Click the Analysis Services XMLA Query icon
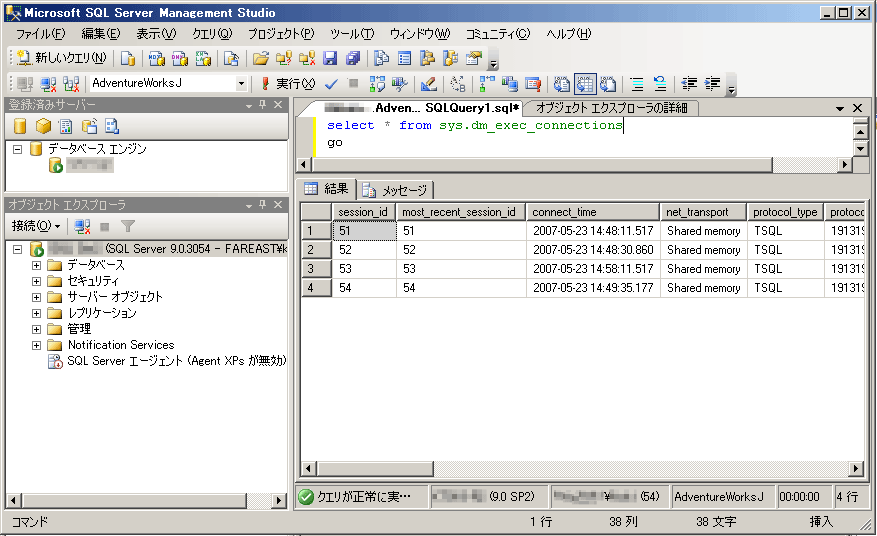Image resolution: width=877 pixels, height=536 pixels. (x=203, y=58)
